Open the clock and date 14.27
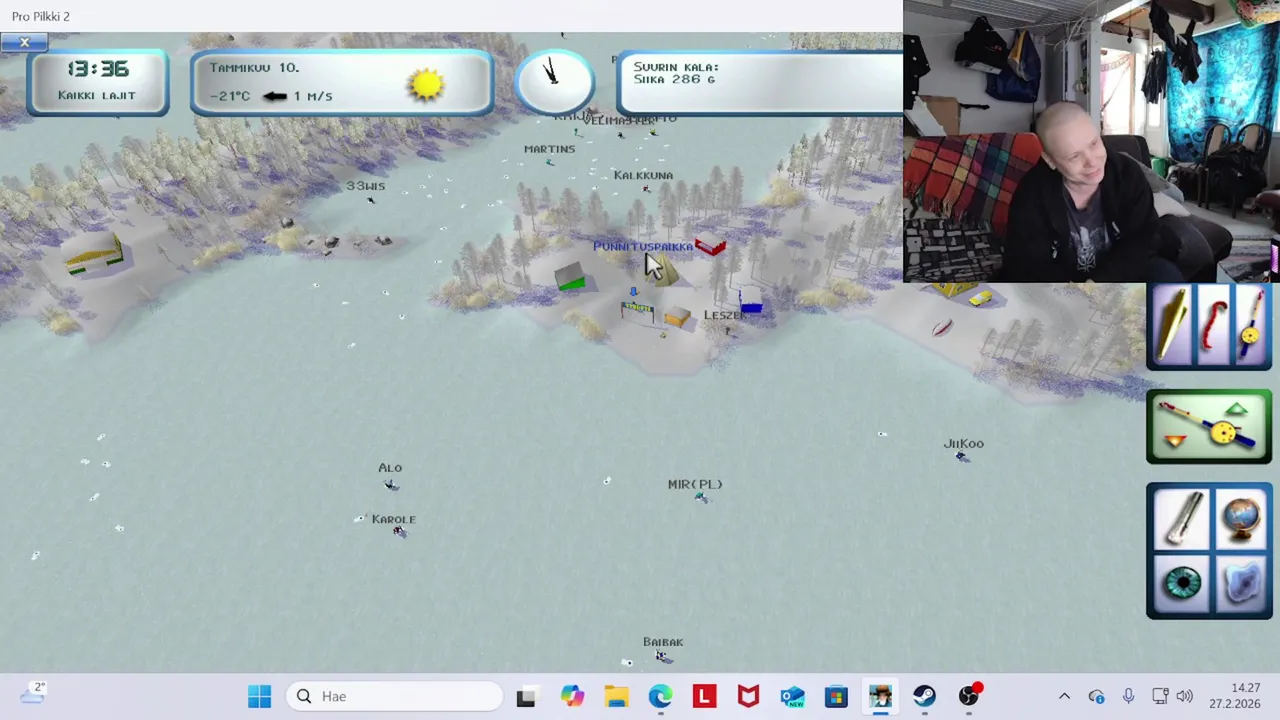Image resolution: width=1280 pixels, height=720 pixels. tap(1236, 696)
